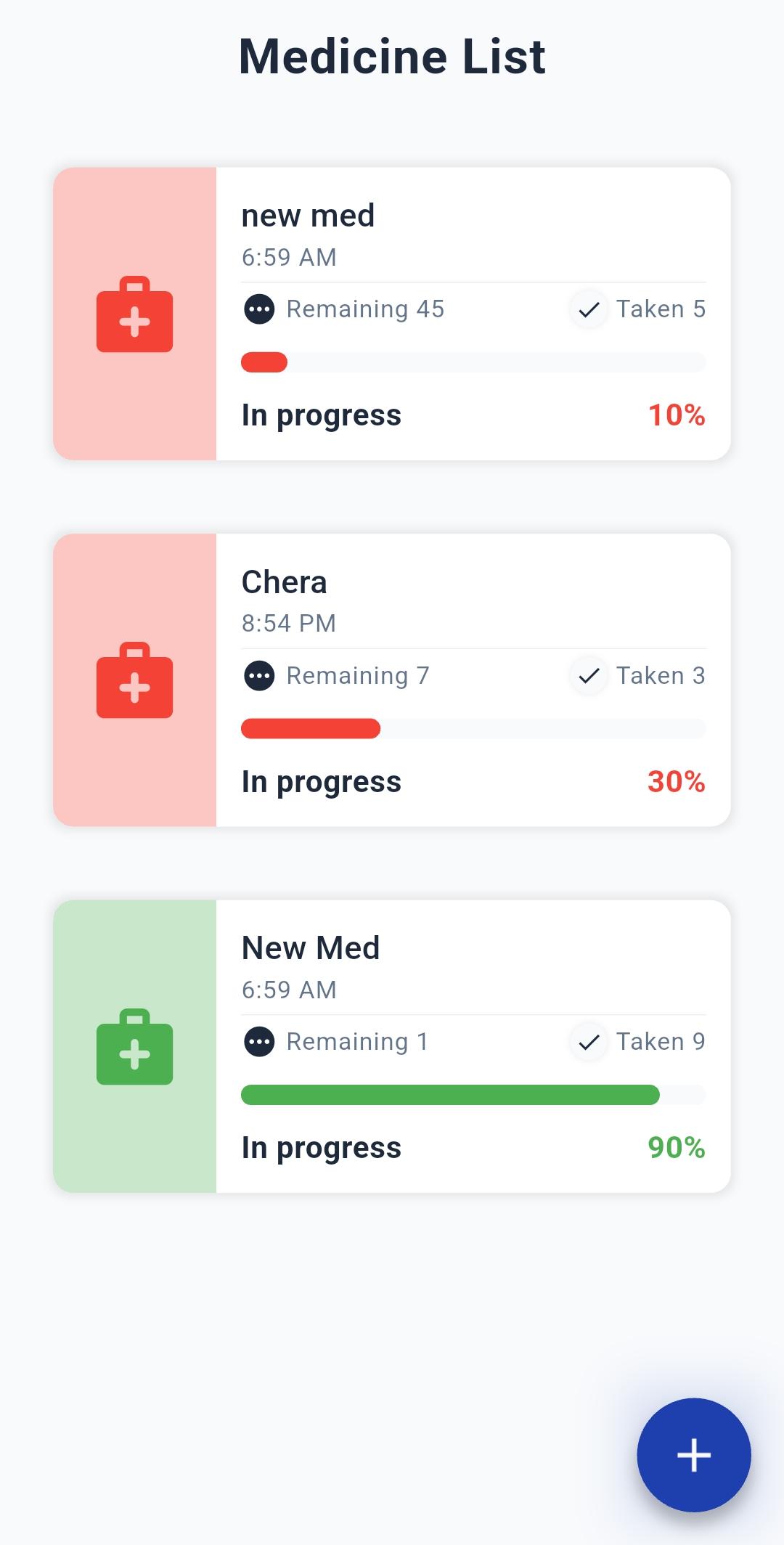
Task: Click the Remaining 45 dots icon
Action: [259, 309]
